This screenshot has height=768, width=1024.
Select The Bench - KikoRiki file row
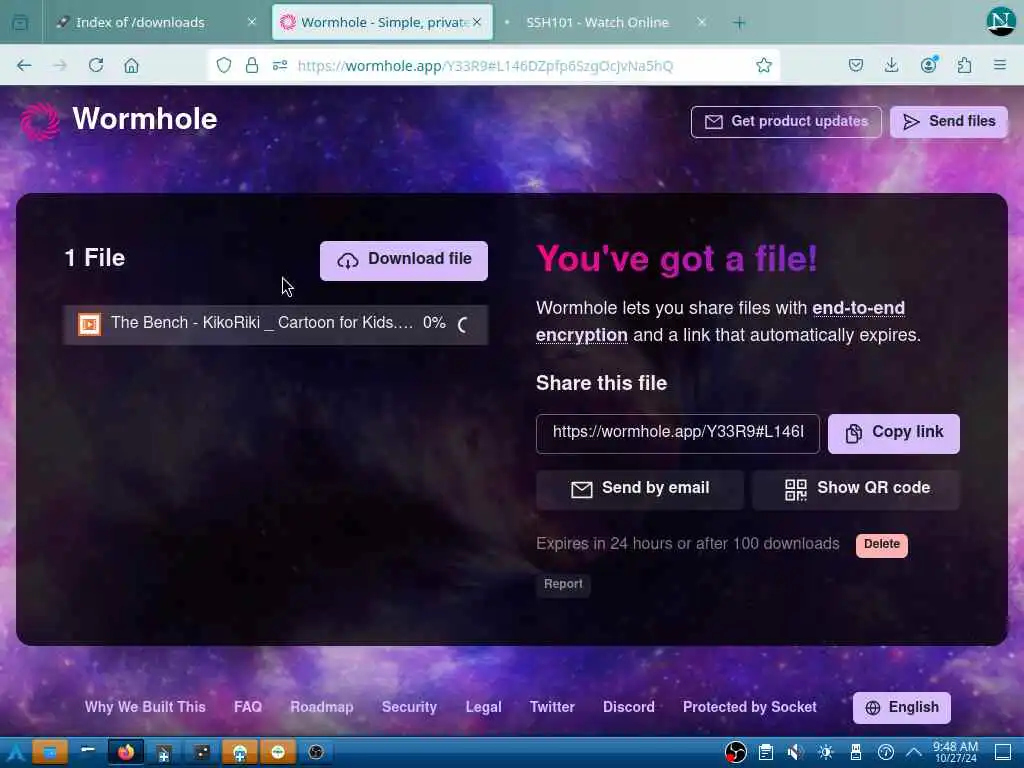pos(275,324)
